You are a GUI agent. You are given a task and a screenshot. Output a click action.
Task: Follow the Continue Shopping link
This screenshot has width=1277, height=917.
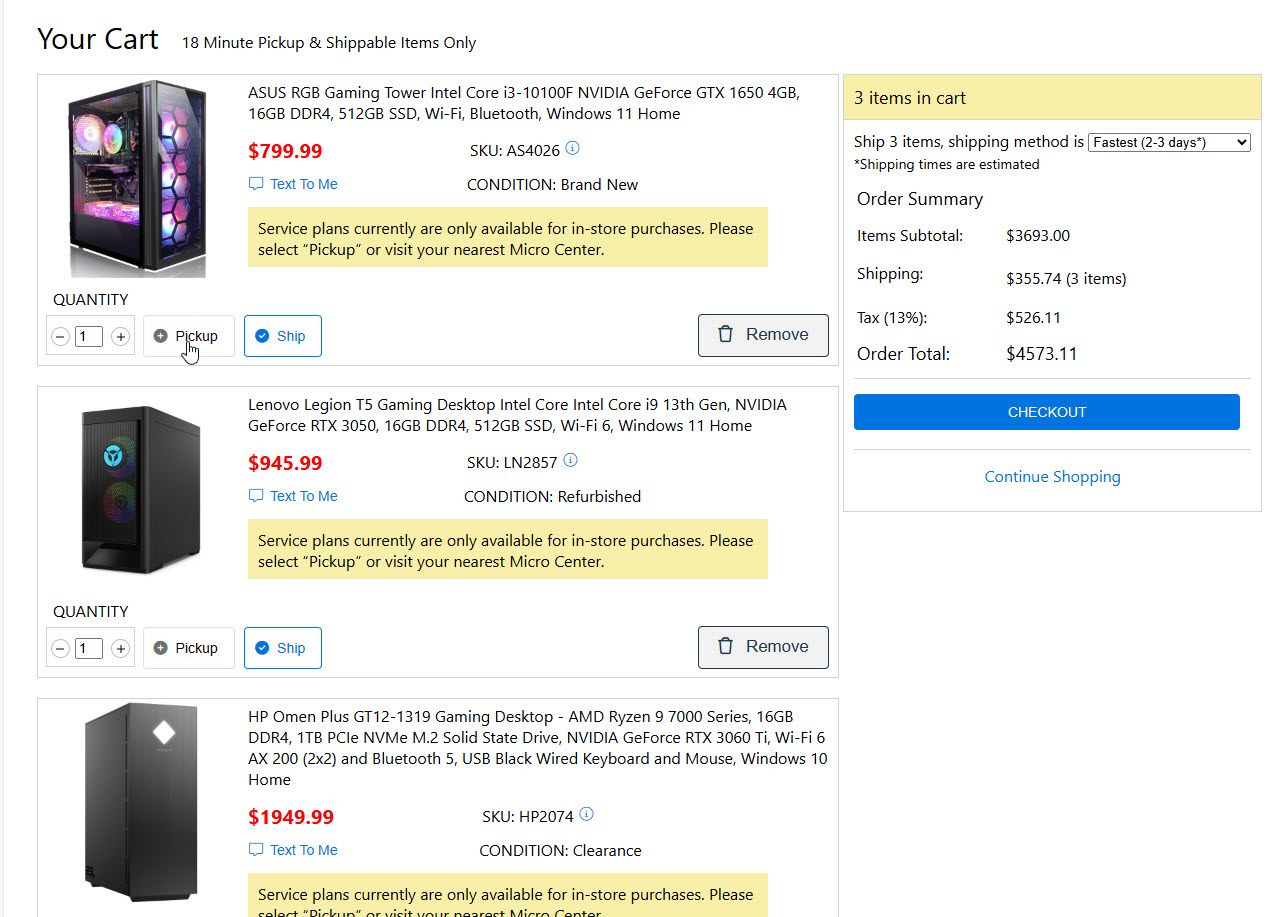[x=1052, y=477]
